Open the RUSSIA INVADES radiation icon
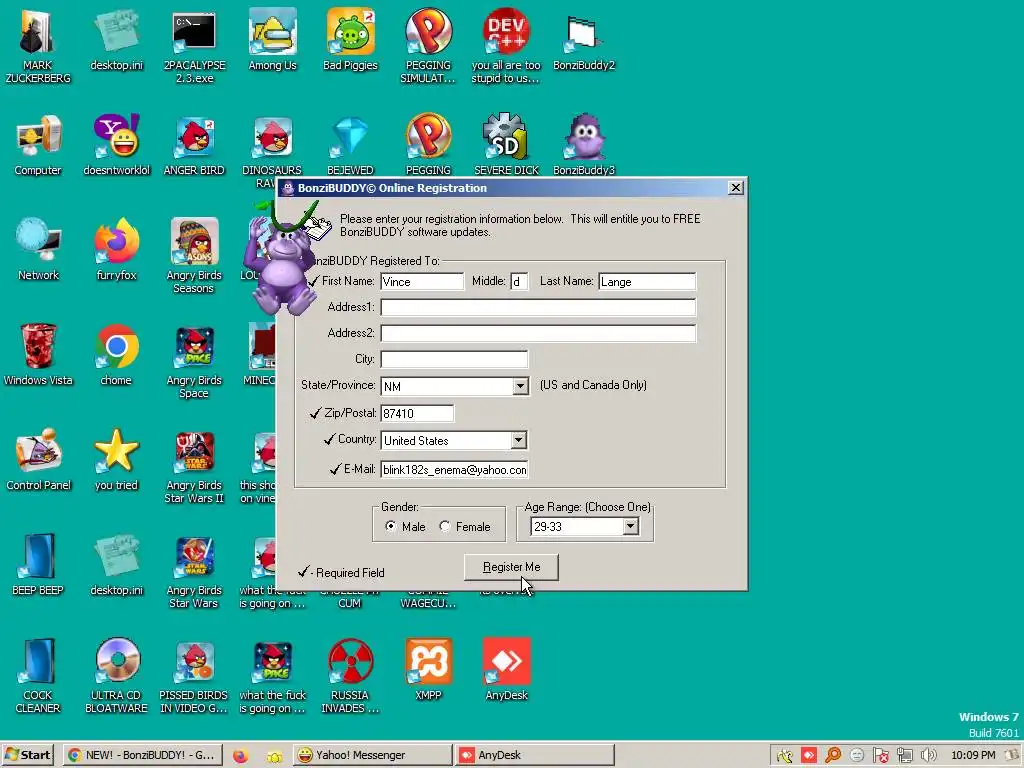 (351, 675)
